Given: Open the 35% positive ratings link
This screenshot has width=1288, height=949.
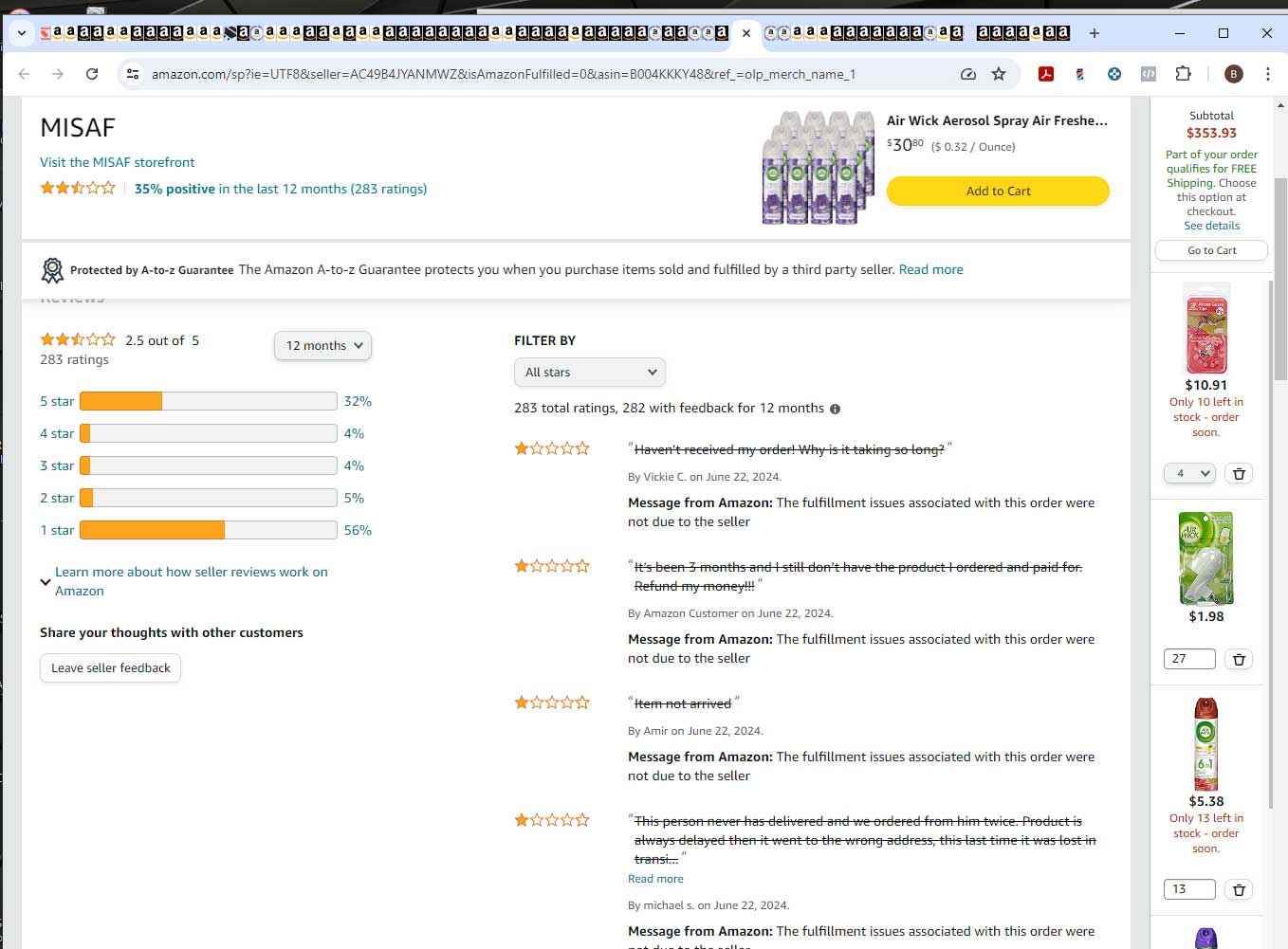Looking at the screenshot, I should tap(281, 189).
